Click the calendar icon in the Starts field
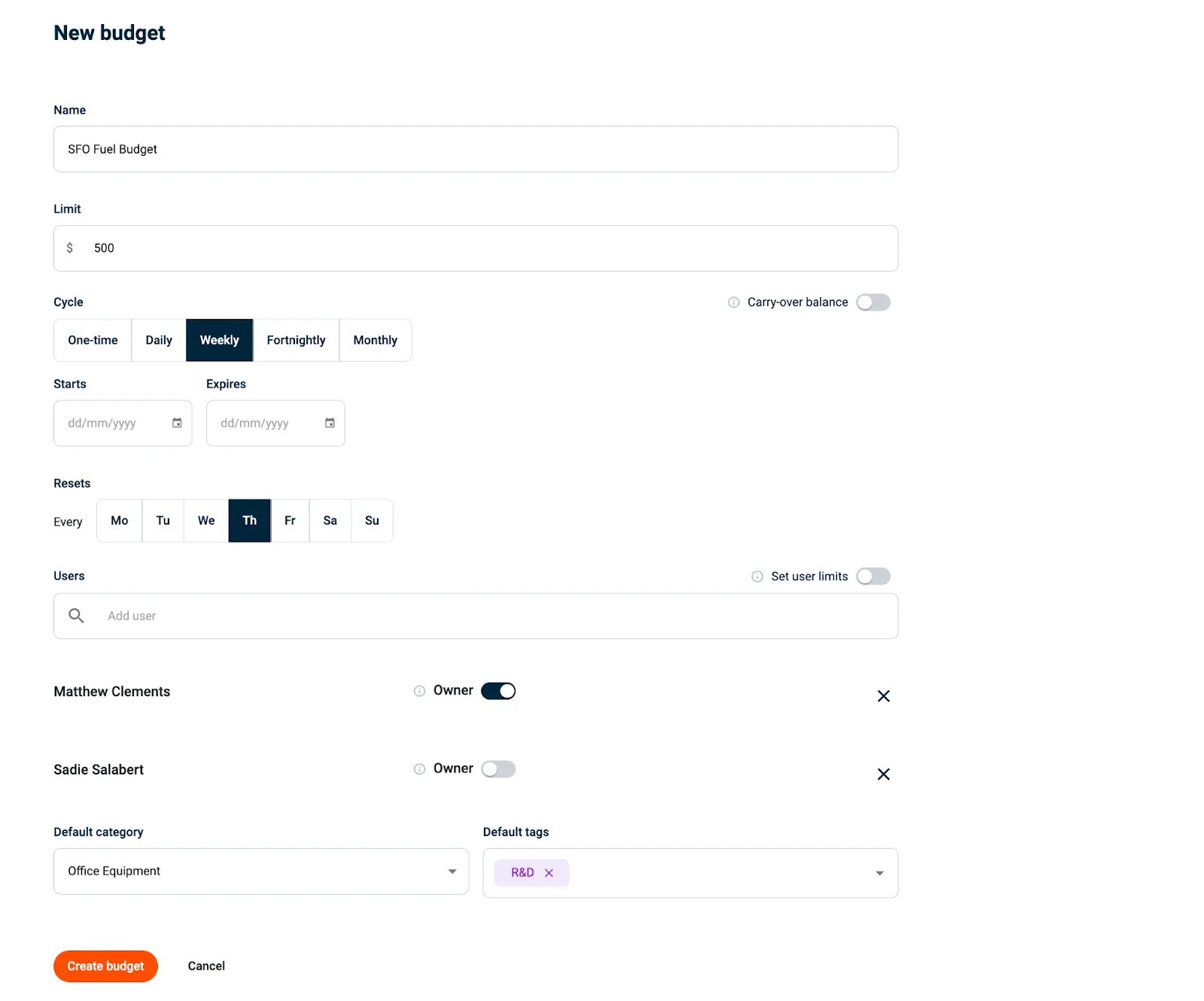Image resolution: width=1204 pixels, height=1001 pixels. pyautogui.click(x=177, y=423)
